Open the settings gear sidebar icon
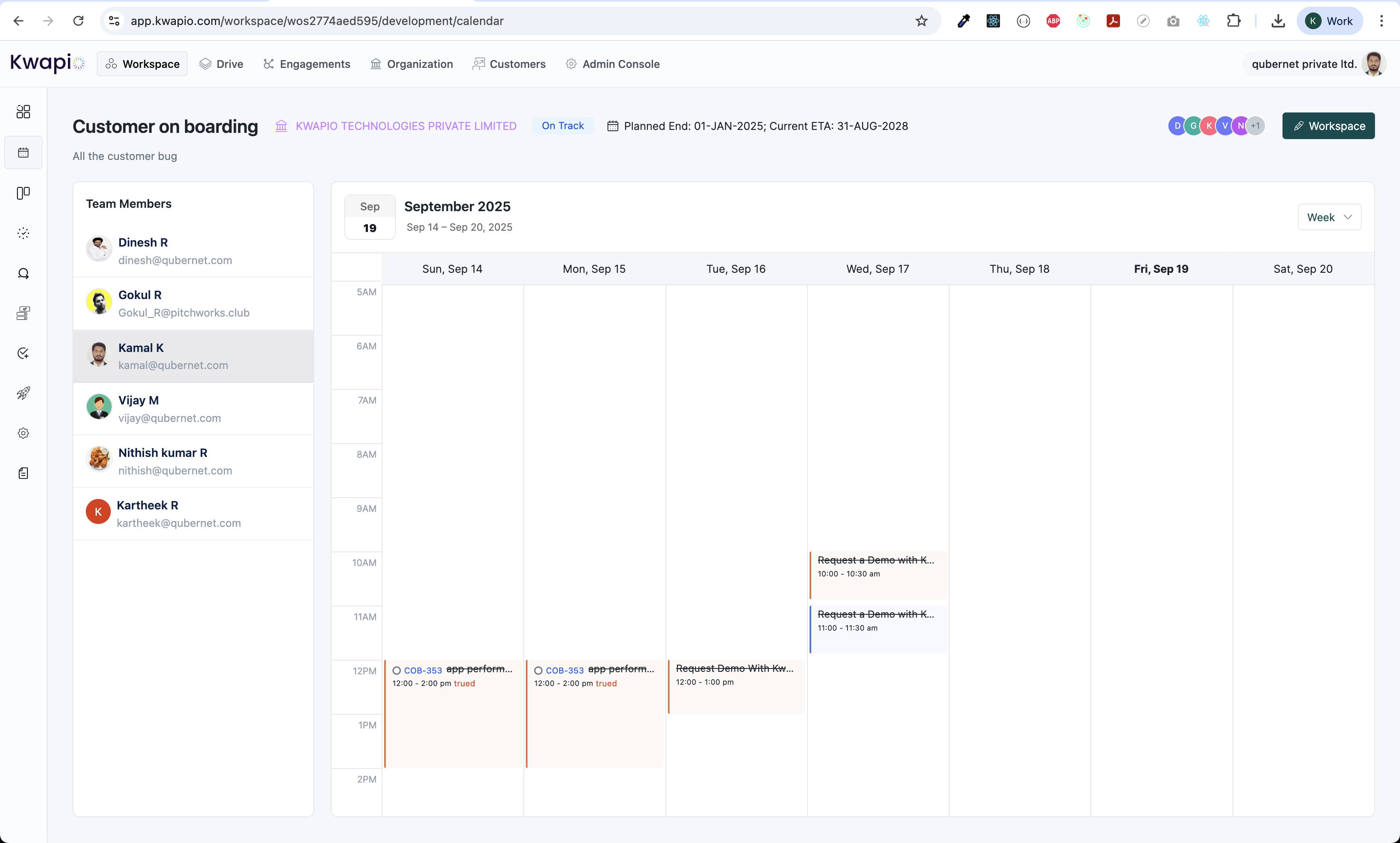The height and width of the screenshot is (843, 1400). 23,434
